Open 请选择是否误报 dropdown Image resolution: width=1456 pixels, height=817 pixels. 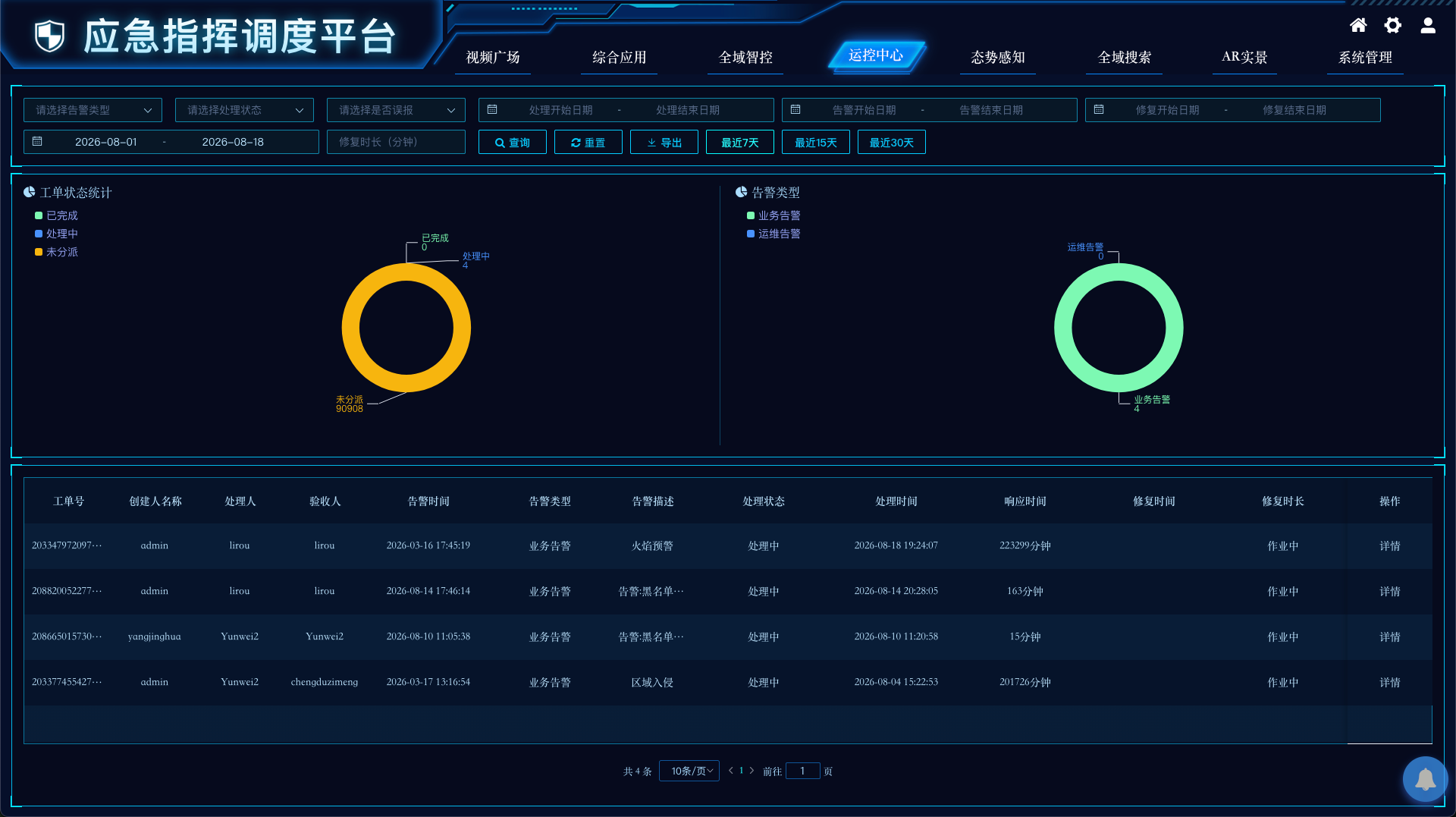pyautogui.click(x=396, y=110)
